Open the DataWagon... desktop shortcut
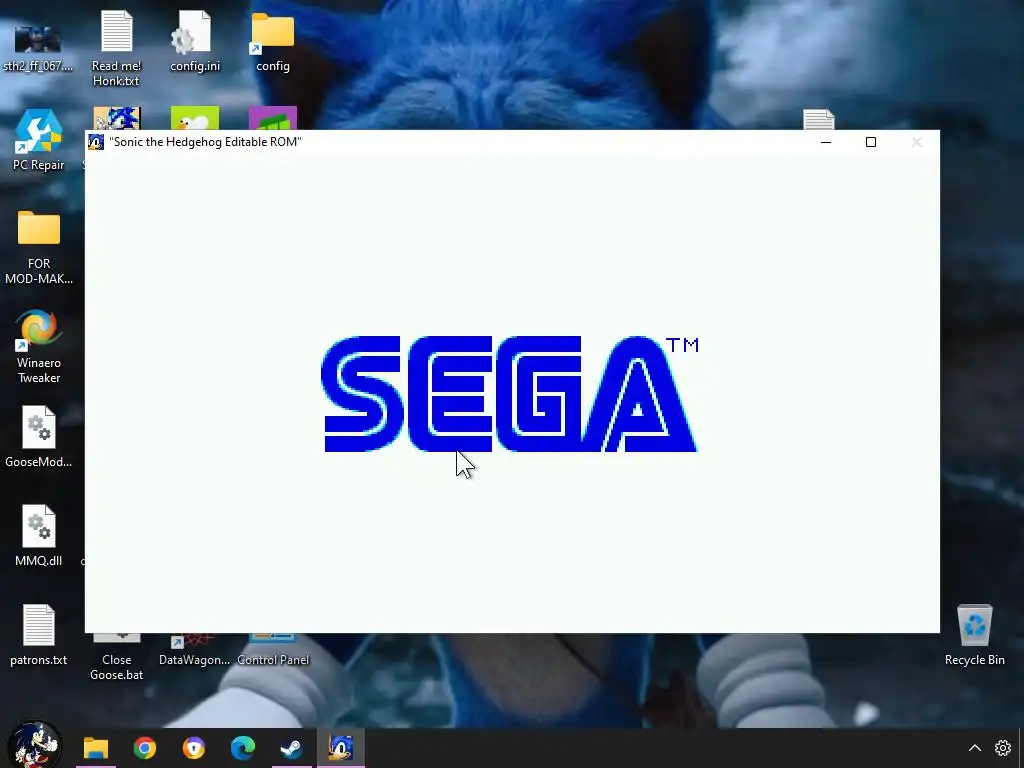 (195, 650)
